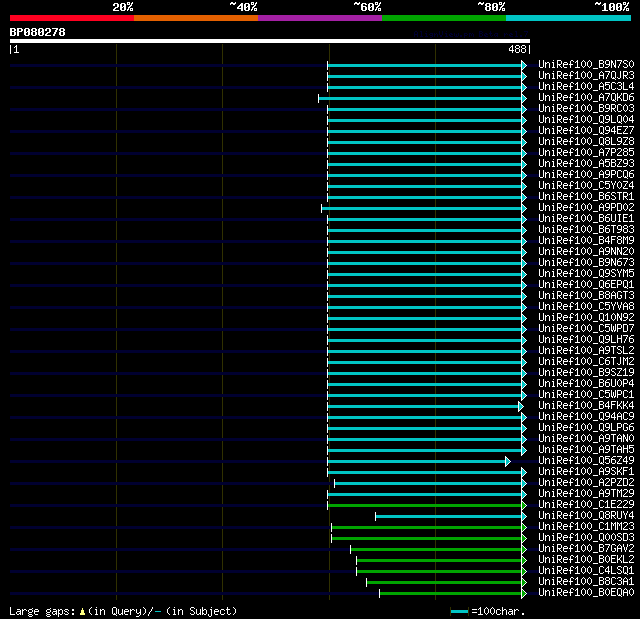This screenshot has height=619, width=640.
Task: Select the UniRef100_B6STR1 label
Action: [586, 197]
